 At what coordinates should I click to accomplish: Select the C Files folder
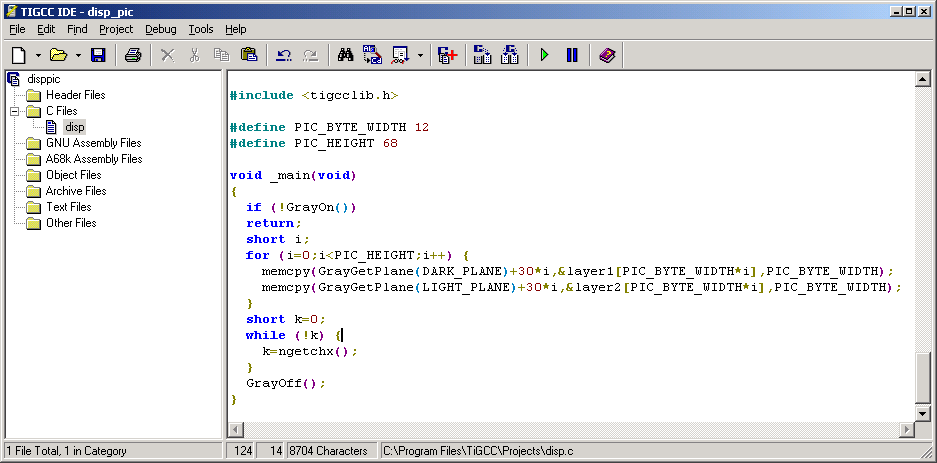[62, 111]
